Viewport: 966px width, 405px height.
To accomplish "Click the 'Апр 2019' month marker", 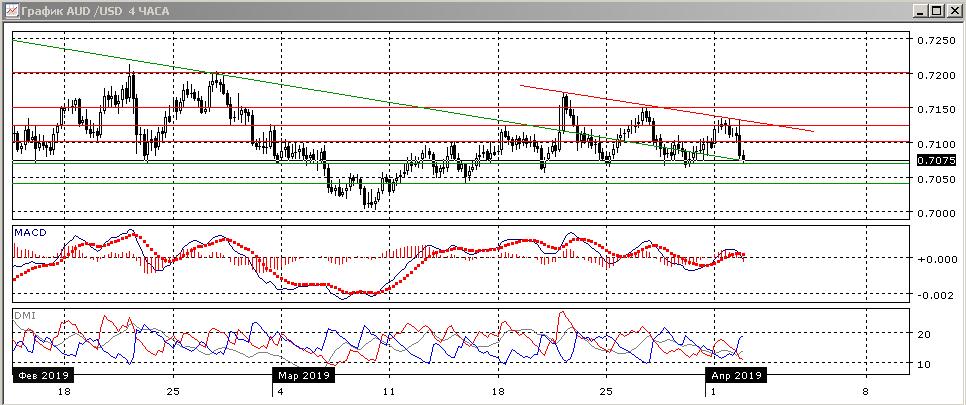I will point(735,376).
